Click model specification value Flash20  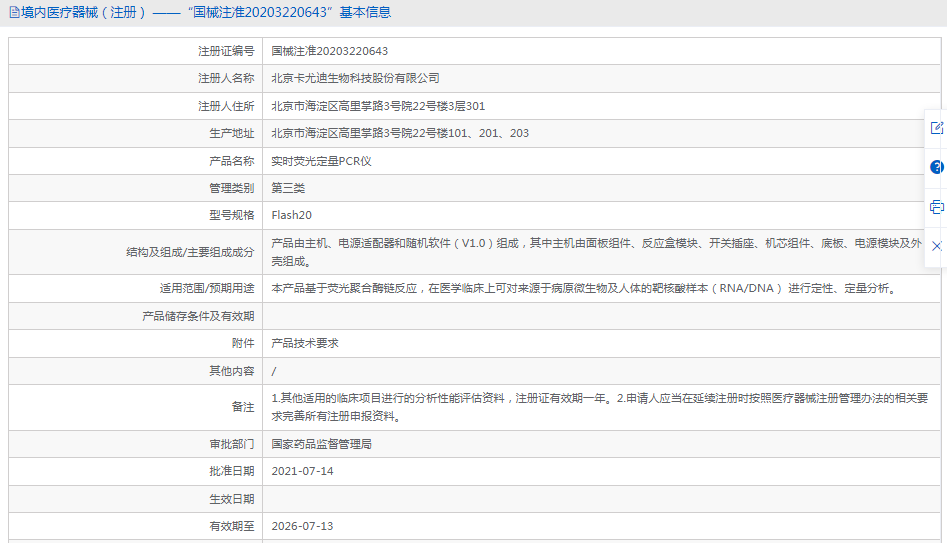point(292,216)
